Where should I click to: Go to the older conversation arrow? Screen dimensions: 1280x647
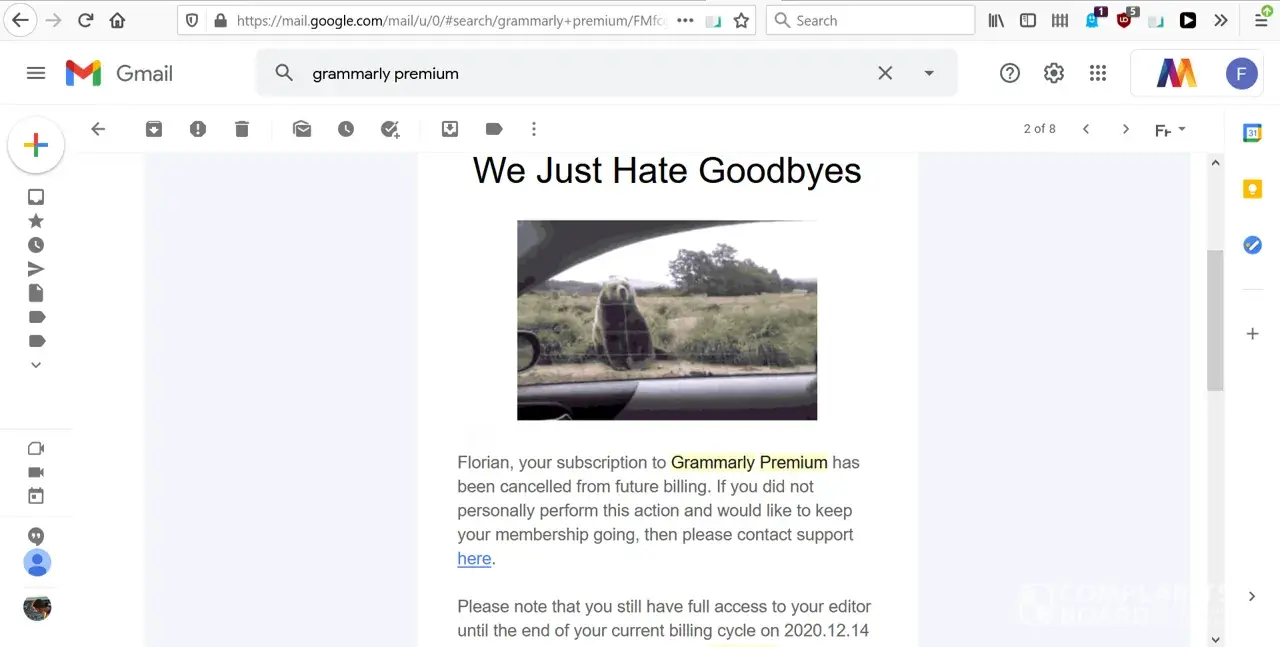tap(1126, 129)
